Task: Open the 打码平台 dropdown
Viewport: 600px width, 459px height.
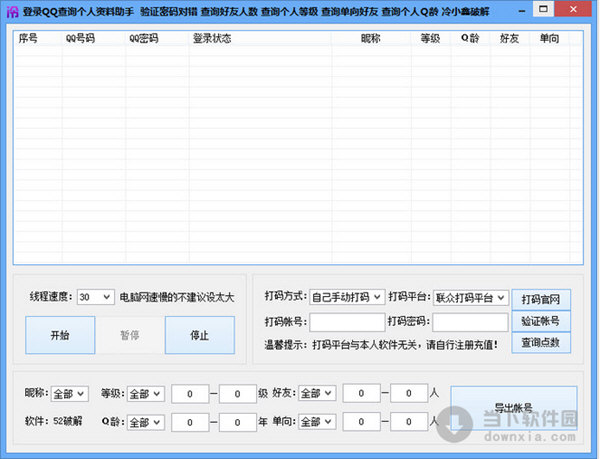Action: [x=470, y=298]
